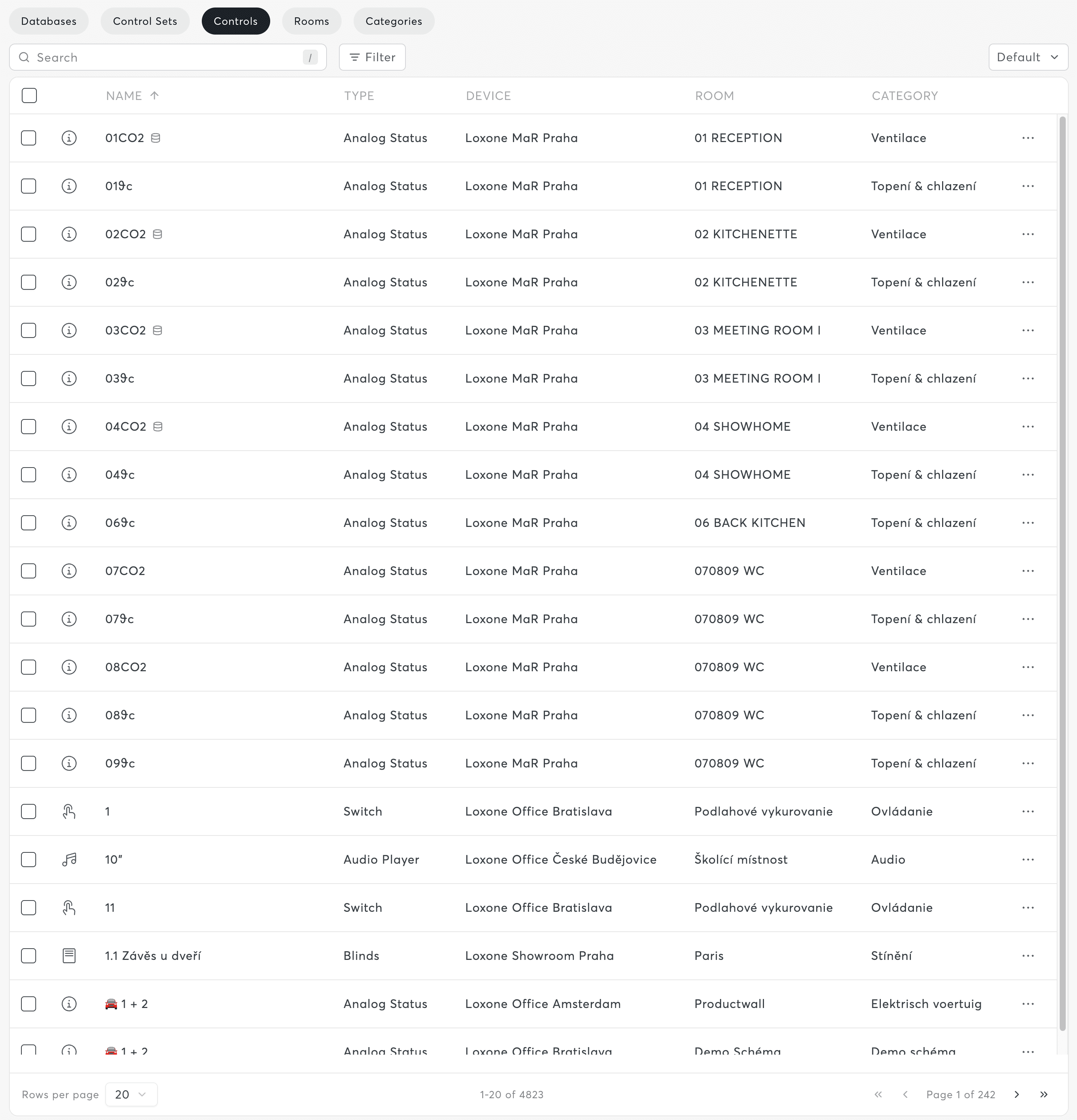Click info icon of Loxone Office Amsterdam row

pyautogui.click(x=69, y=1004)
